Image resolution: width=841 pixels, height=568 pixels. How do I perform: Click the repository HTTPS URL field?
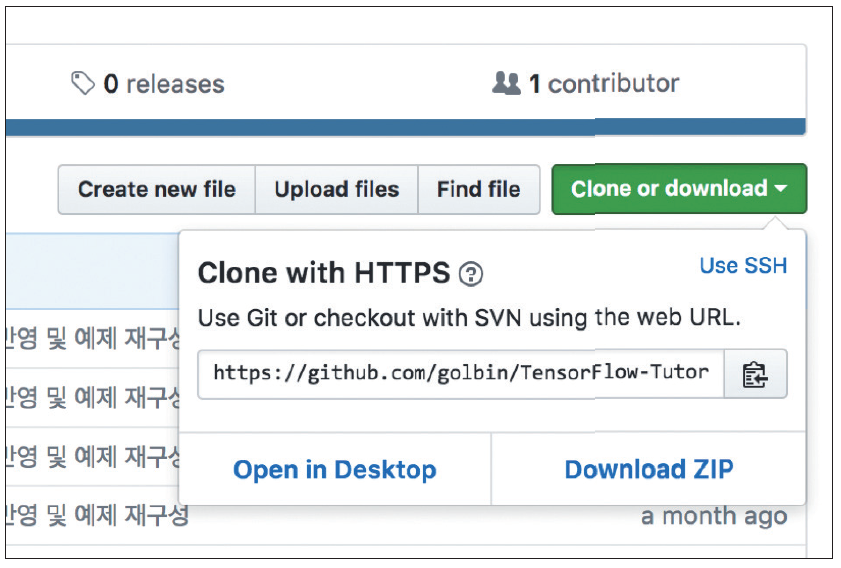461,374
